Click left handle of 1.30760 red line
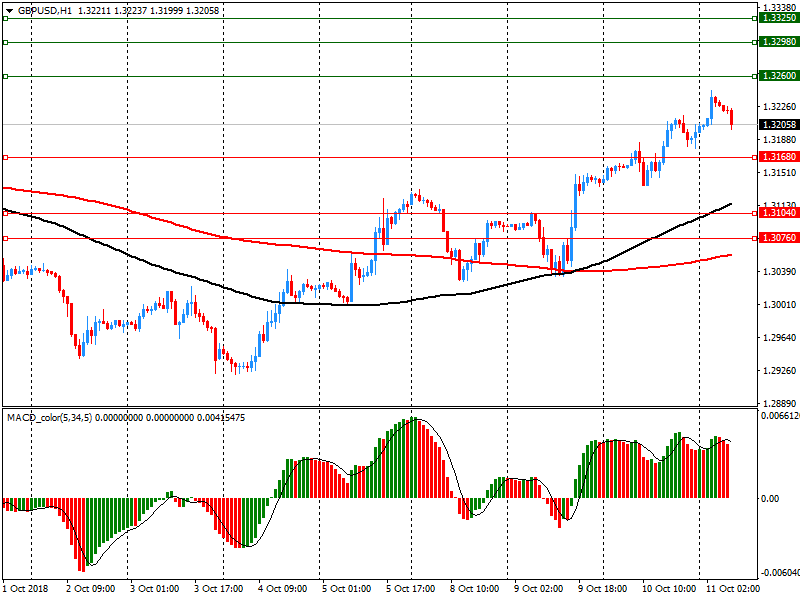 coord(5,238)
